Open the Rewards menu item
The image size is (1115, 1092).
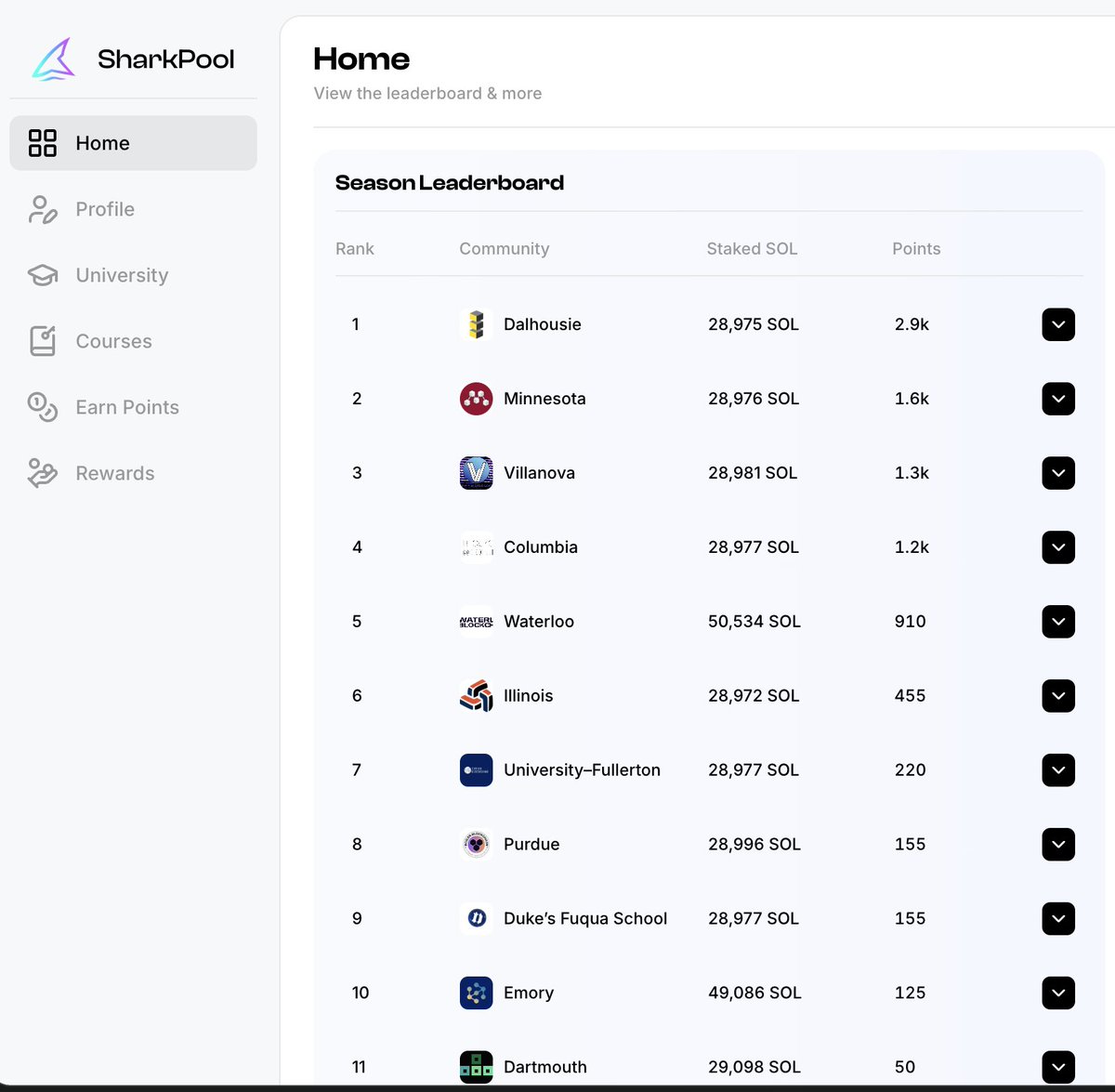(x=133, y=473)
